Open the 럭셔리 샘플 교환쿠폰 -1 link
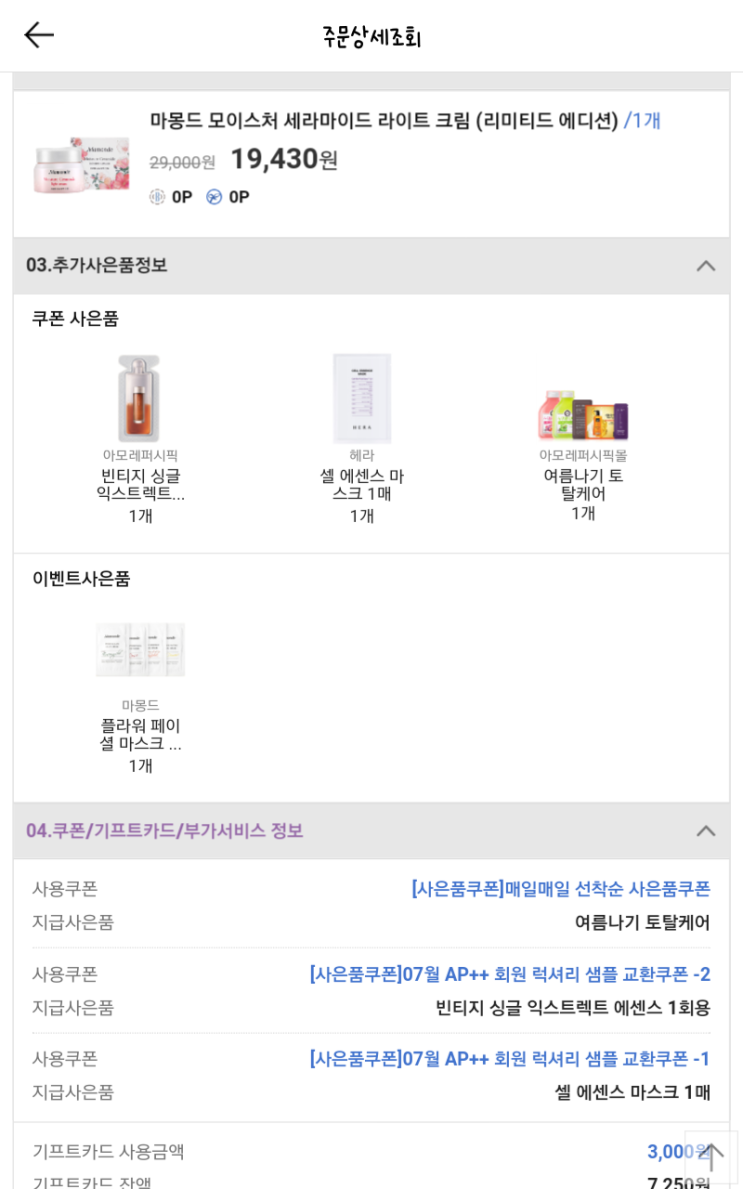Image resolution: width=743 pixels, height=1189 pixels. pos(510,1059)
